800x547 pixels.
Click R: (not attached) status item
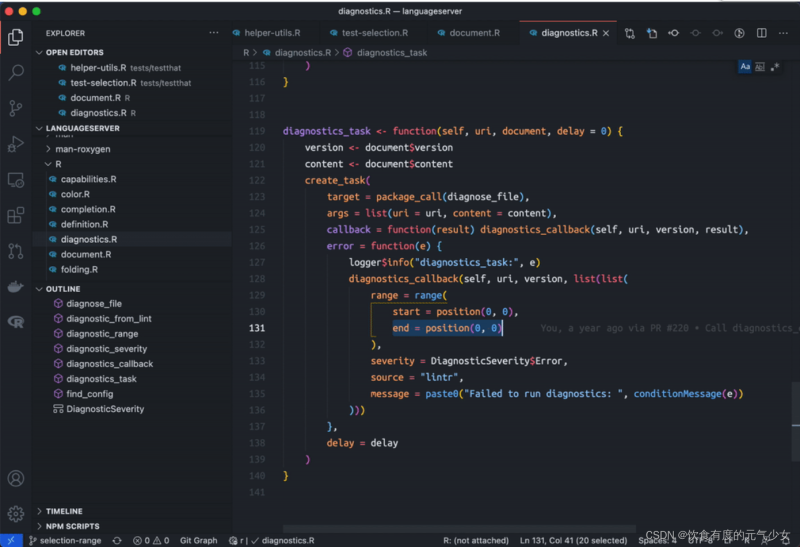pyautogui.click(x=476, y=540)
